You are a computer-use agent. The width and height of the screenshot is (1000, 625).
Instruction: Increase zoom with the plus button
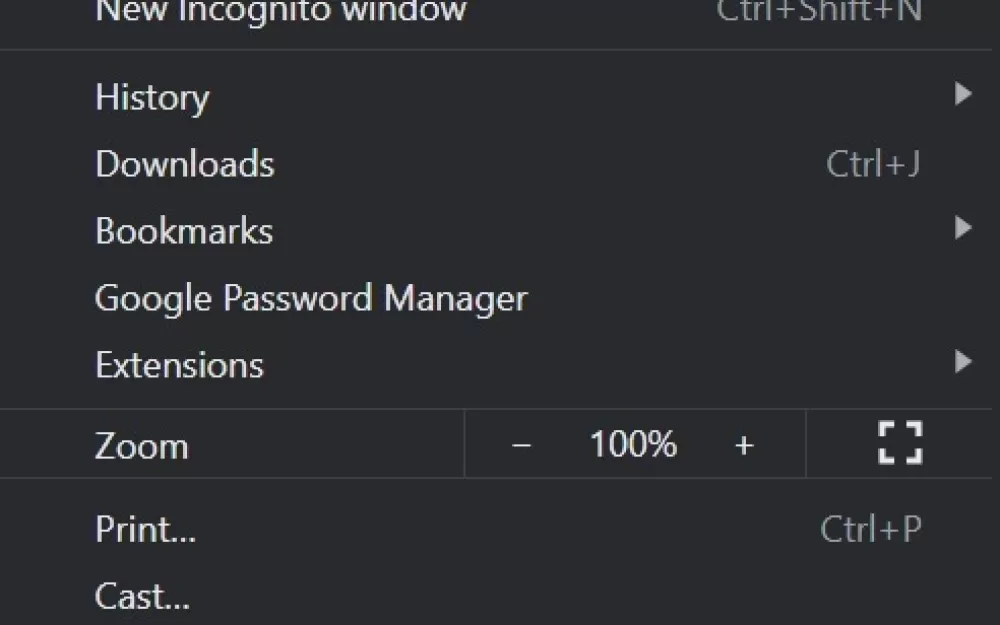tap(744, 445)
